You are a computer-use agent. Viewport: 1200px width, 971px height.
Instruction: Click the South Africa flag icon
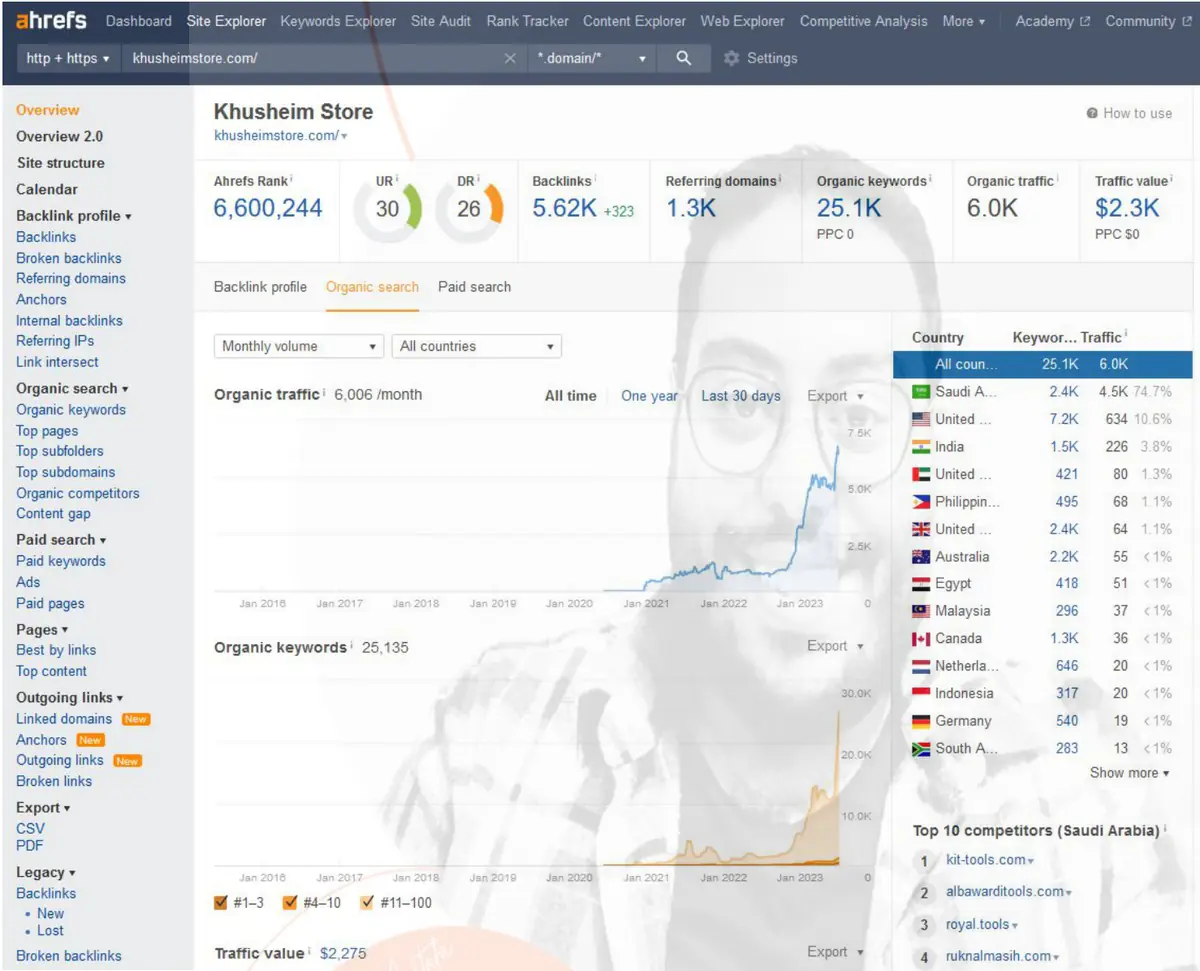pos(921,748)
